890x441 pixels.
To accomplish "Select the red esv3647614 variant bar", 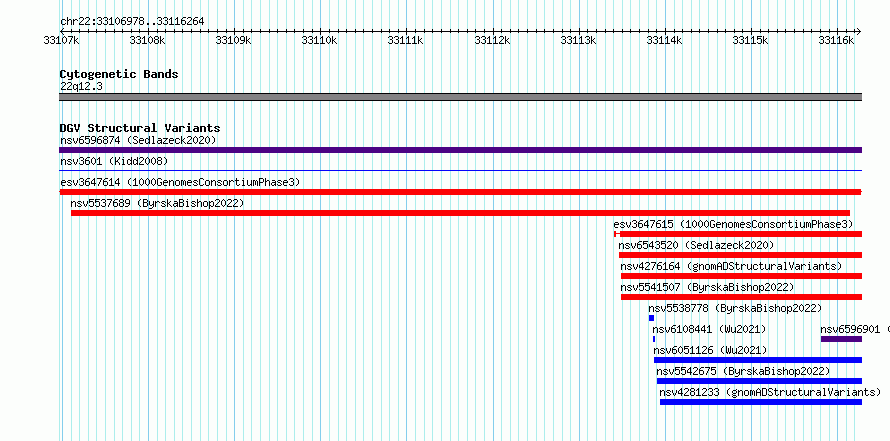I will pos(460,192).
